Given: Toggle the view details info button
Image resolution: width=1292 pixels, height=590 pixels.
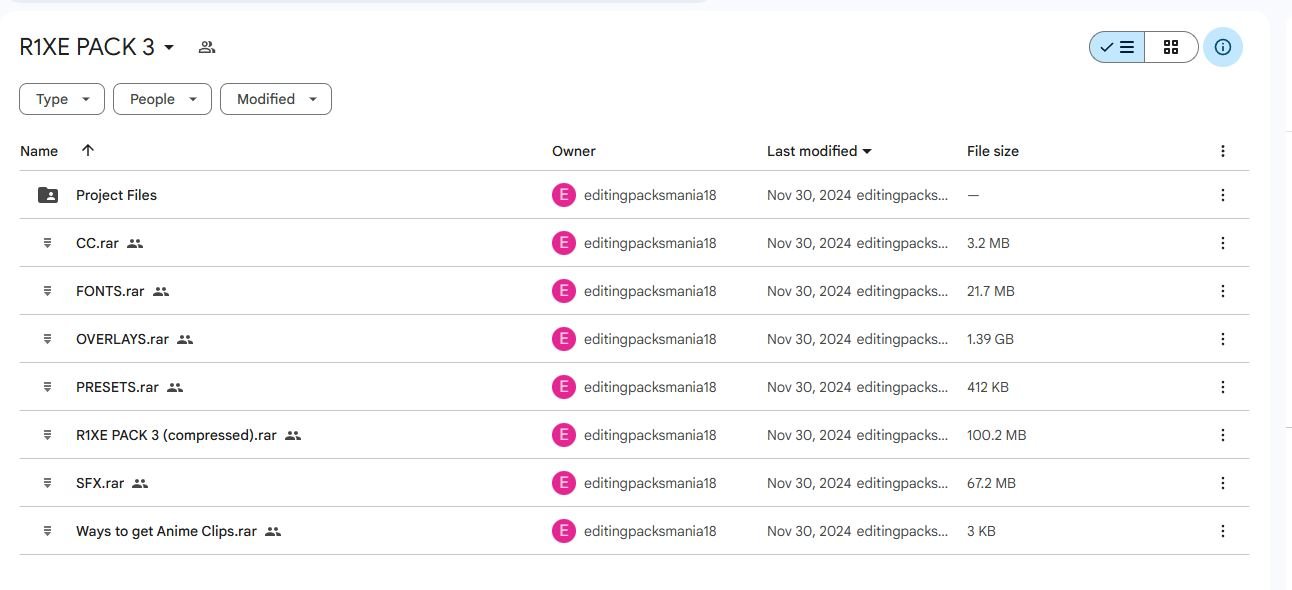Looking at the screenshot, I should pos(1223,47).
